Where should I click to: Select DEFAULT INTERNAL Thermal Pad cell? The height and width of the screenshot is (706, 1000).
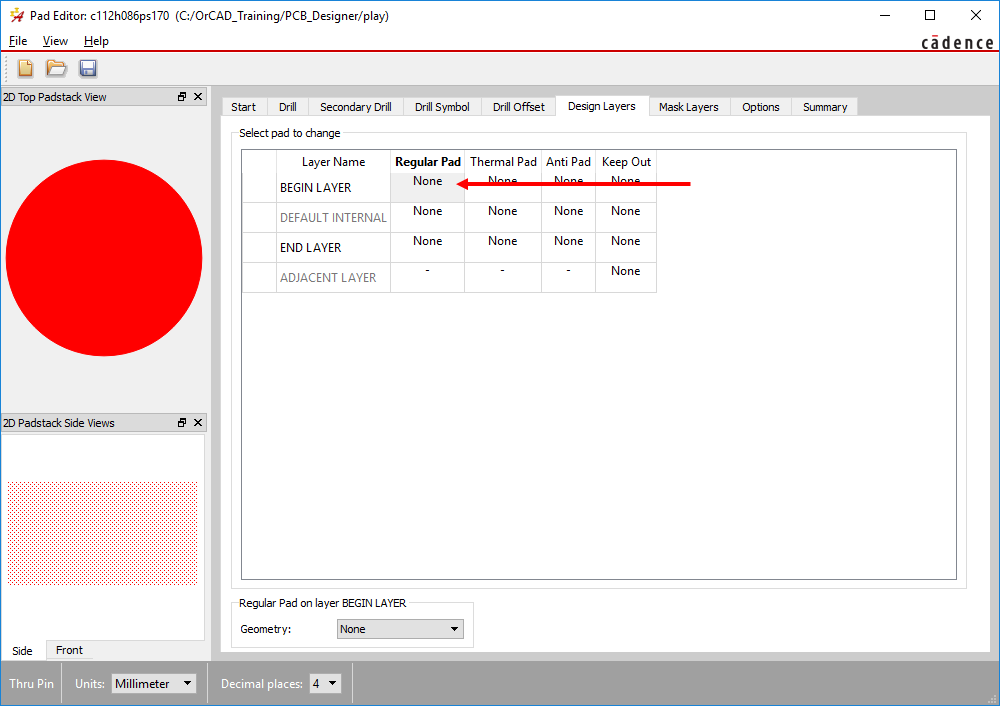(503, 217)
